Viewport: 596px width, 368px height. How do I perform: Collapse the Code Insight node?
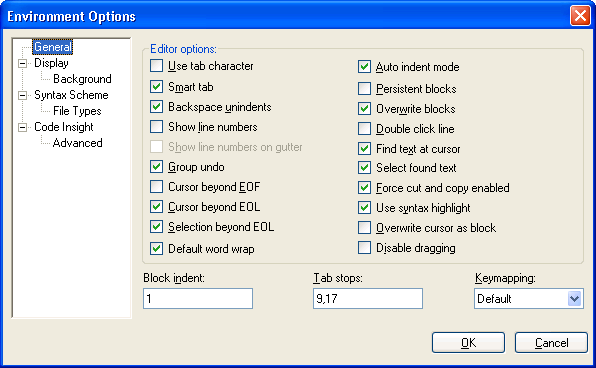[x=22, y=127]
